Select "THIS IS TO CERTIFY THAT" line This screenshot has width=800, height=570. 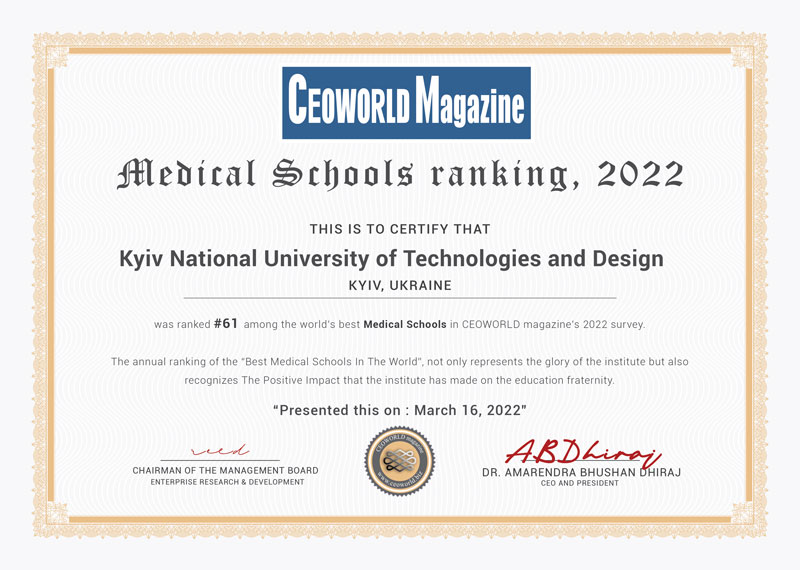[x=400, y=229]
